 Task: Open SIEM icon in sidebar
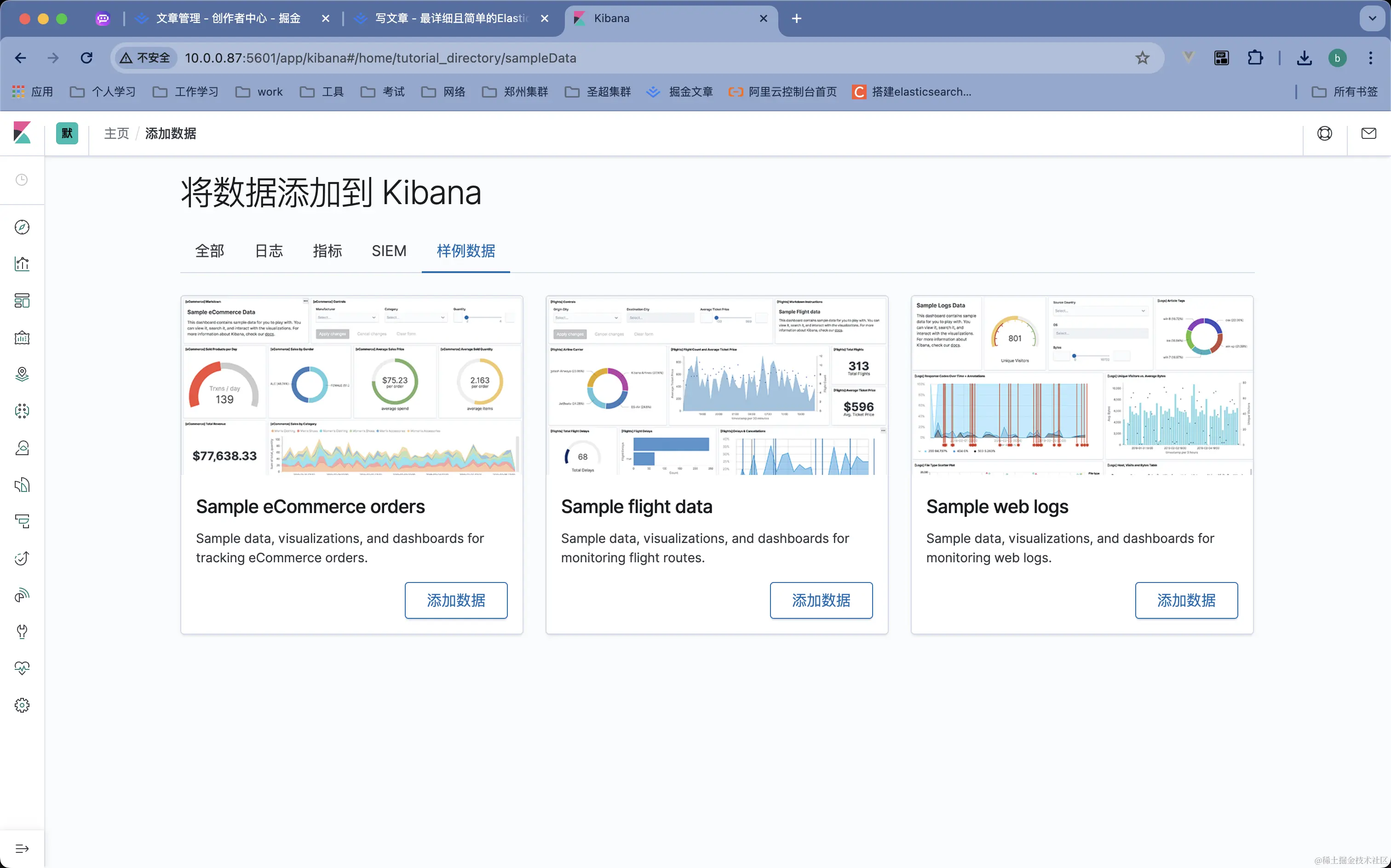[22, 595]
